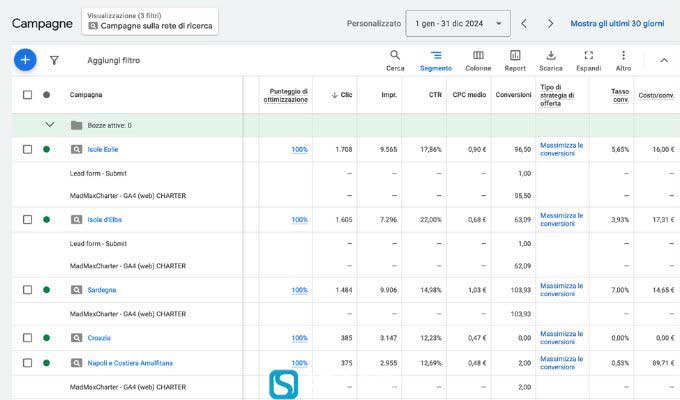Image resolution: width=680 pixels, height=400 pixels.
Task: Click the Croazia search campaign icon
Action: pos(76,338)
